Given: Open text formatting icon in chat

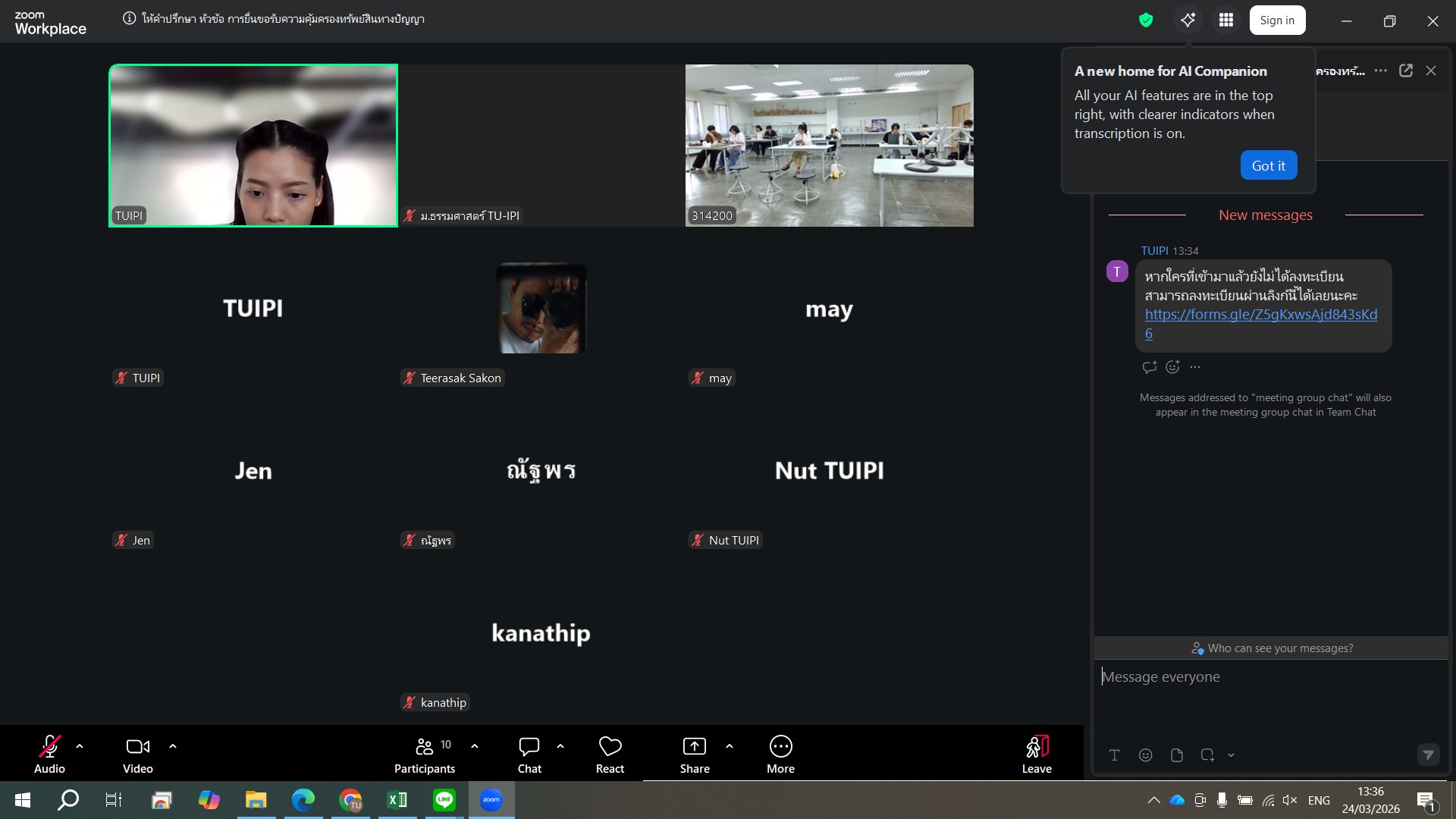Looking at the screenshot, I should (x=1115, y=755).
